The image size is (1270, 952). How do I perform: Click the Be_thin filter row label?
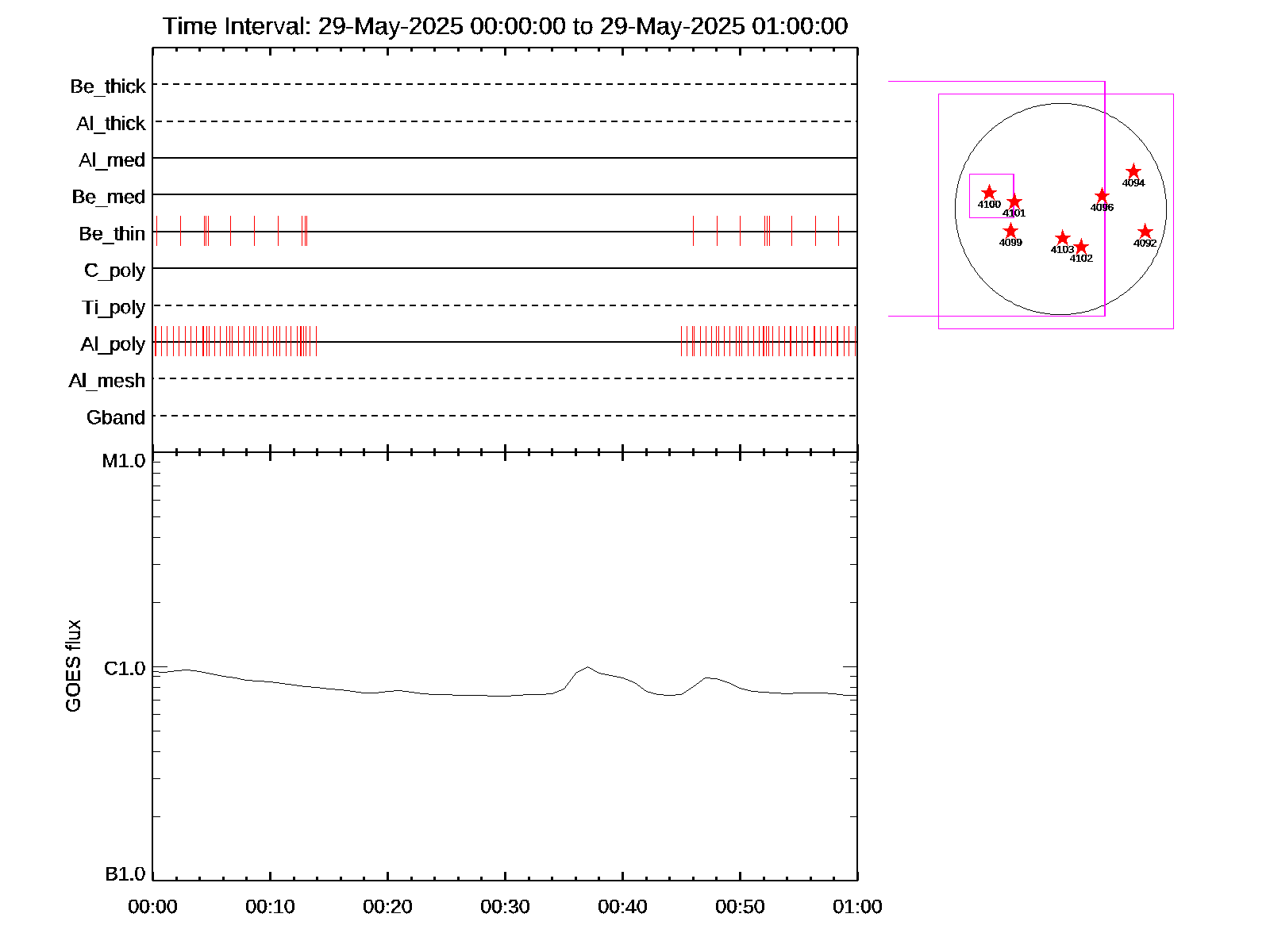(112, 233)
